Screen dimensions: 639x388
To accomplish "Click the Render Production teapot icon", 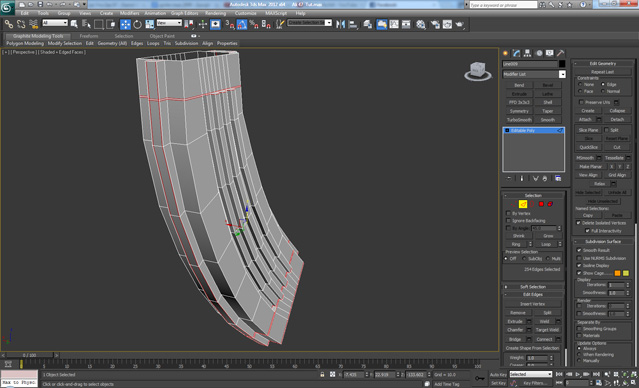I will click(460, 24).
